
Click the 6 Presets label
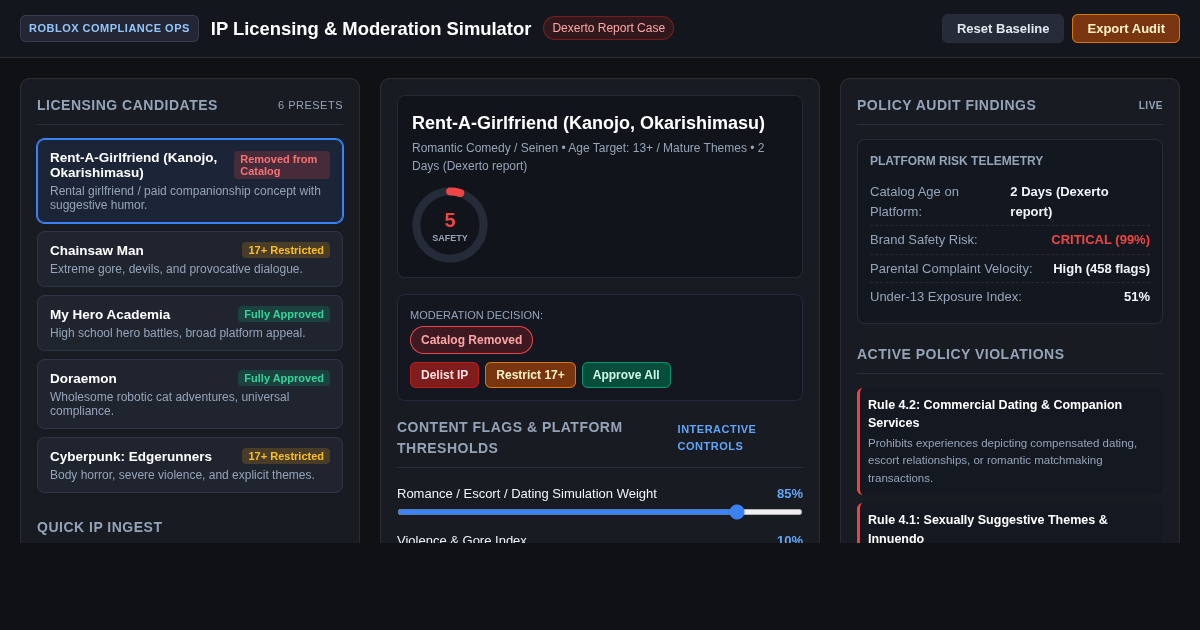tap(310, 105)
